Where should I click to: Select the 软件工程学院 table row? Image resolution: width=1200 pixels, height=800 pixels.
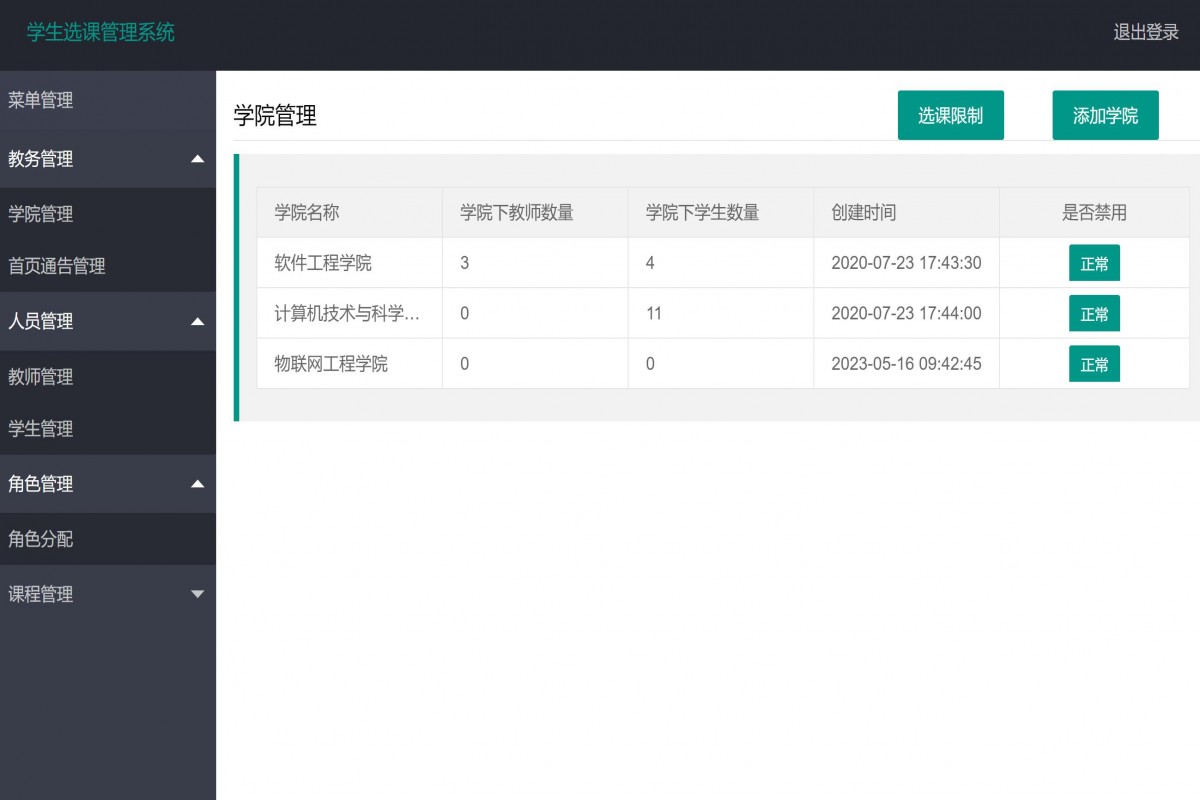(600, 263)
